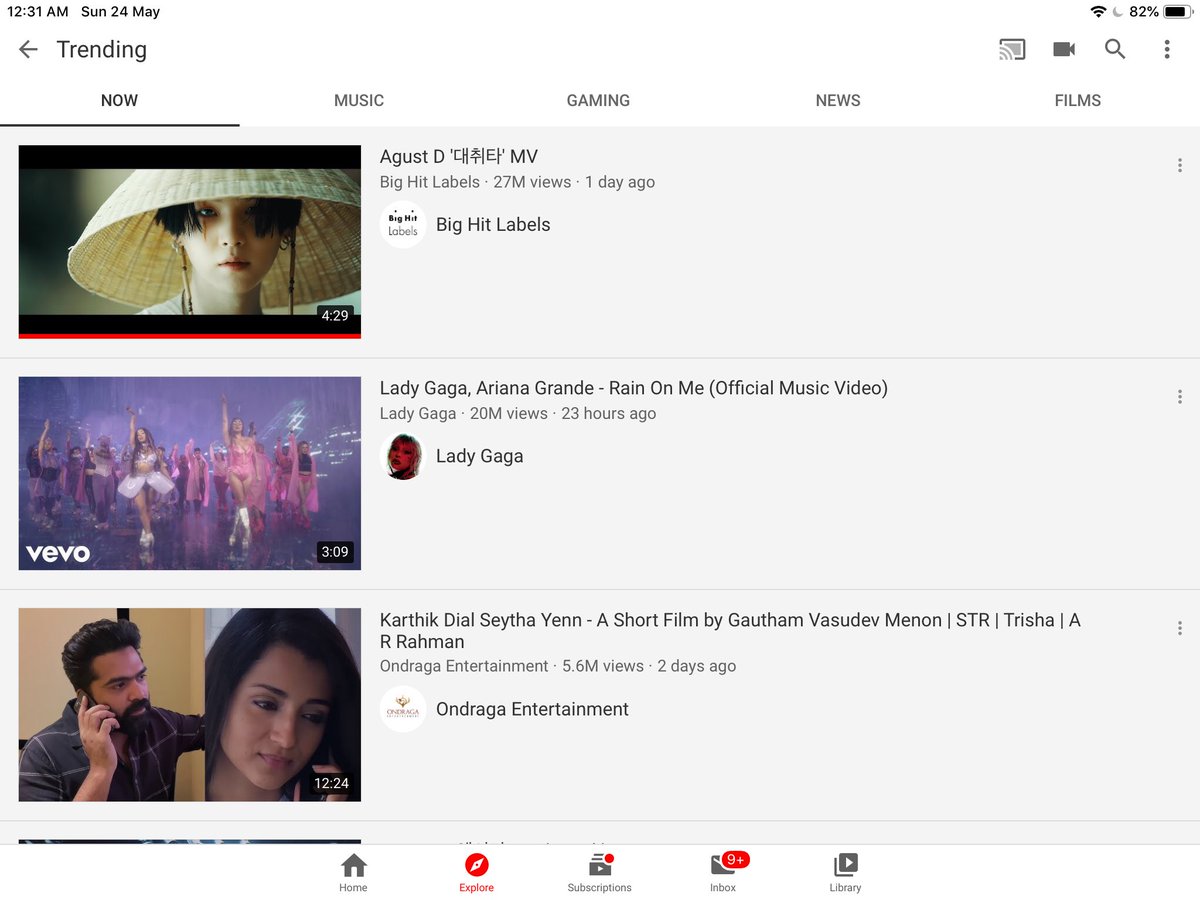Switch to the NOW trending tab
The width and height of the screenshot is (1200, 900).
click(x=119, y=100)
